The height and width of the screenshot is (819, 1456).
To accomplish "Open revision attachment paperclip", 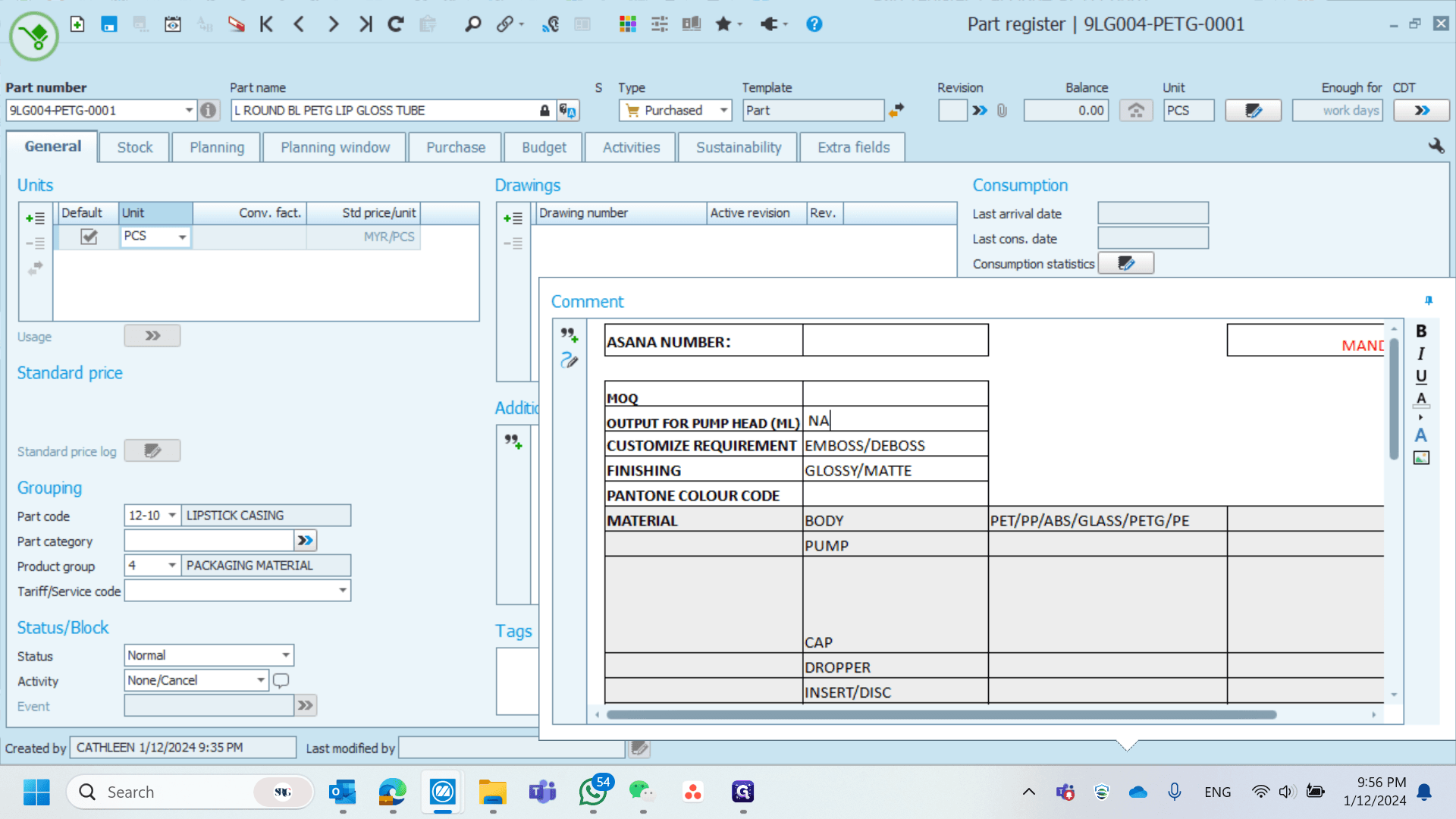I will click(x=1003, y=111).
